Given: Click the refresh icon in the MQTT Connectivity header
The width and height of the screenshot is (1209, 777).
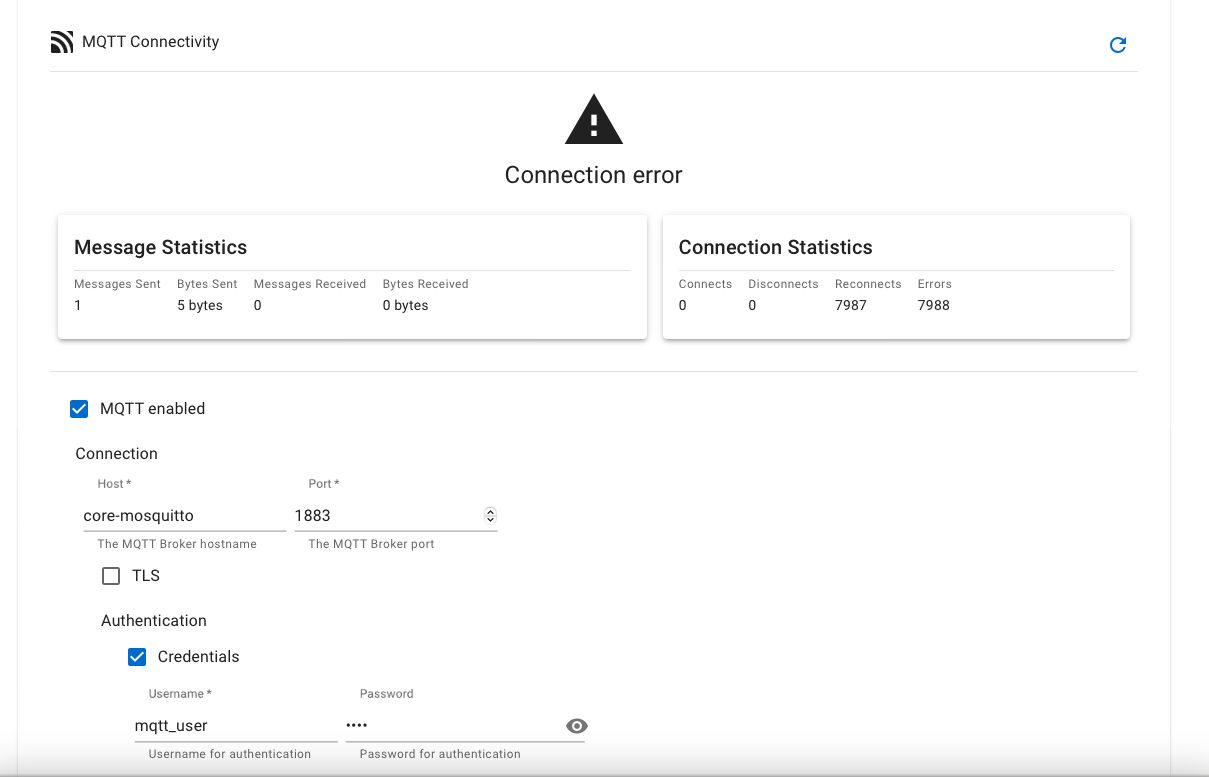Looking at the screenshot, I should tap(1118, 45).
